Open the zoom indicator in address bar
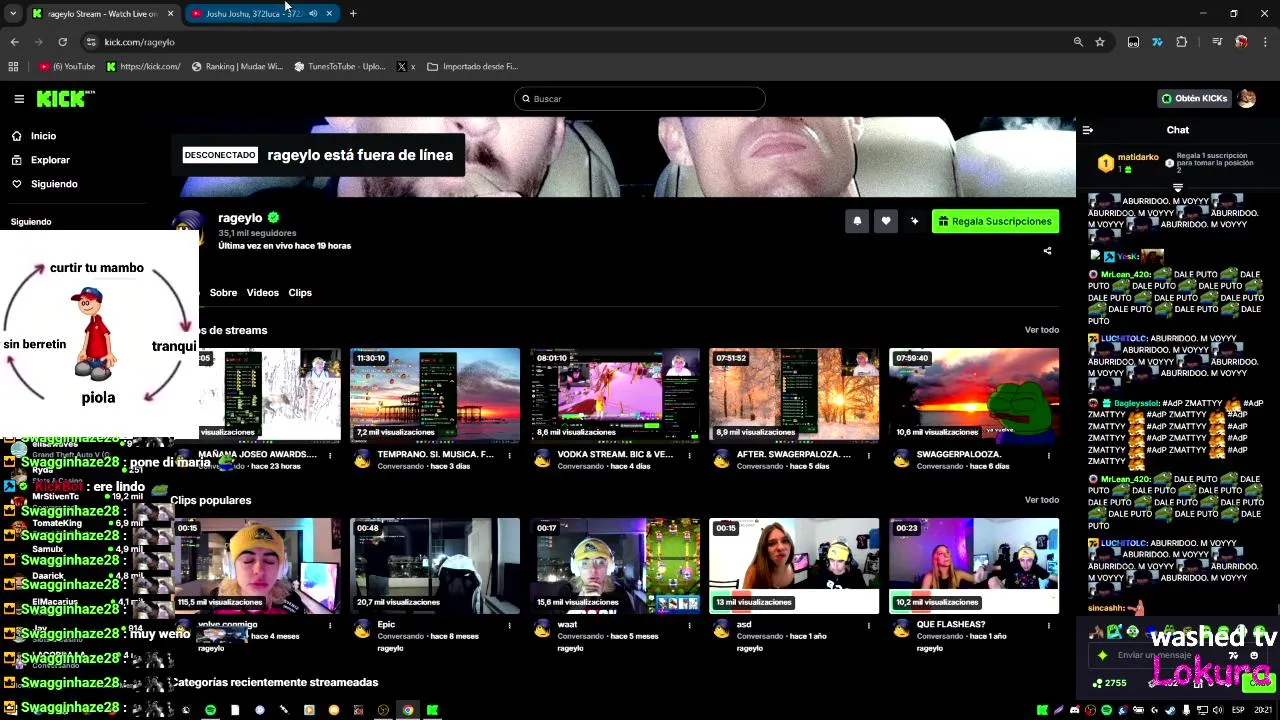Viewport: 1280px width, 720px height. [x=1078, y=42]
